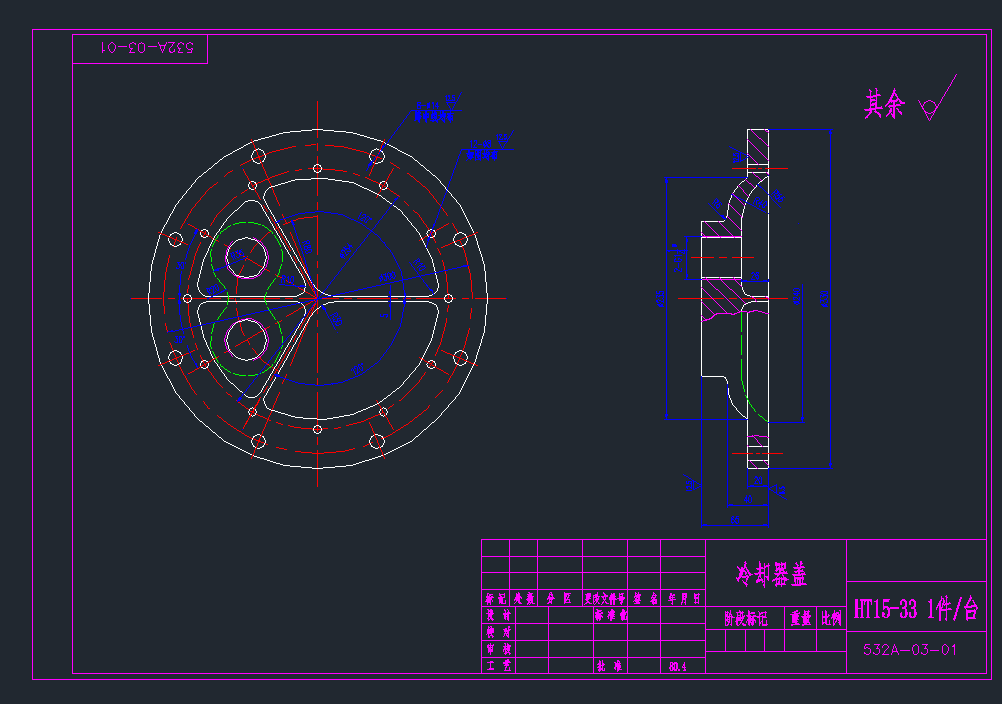1002x704 pixels.
Task: Select the bottom bolt hole on vertical centerline
Action: [317, 429]
